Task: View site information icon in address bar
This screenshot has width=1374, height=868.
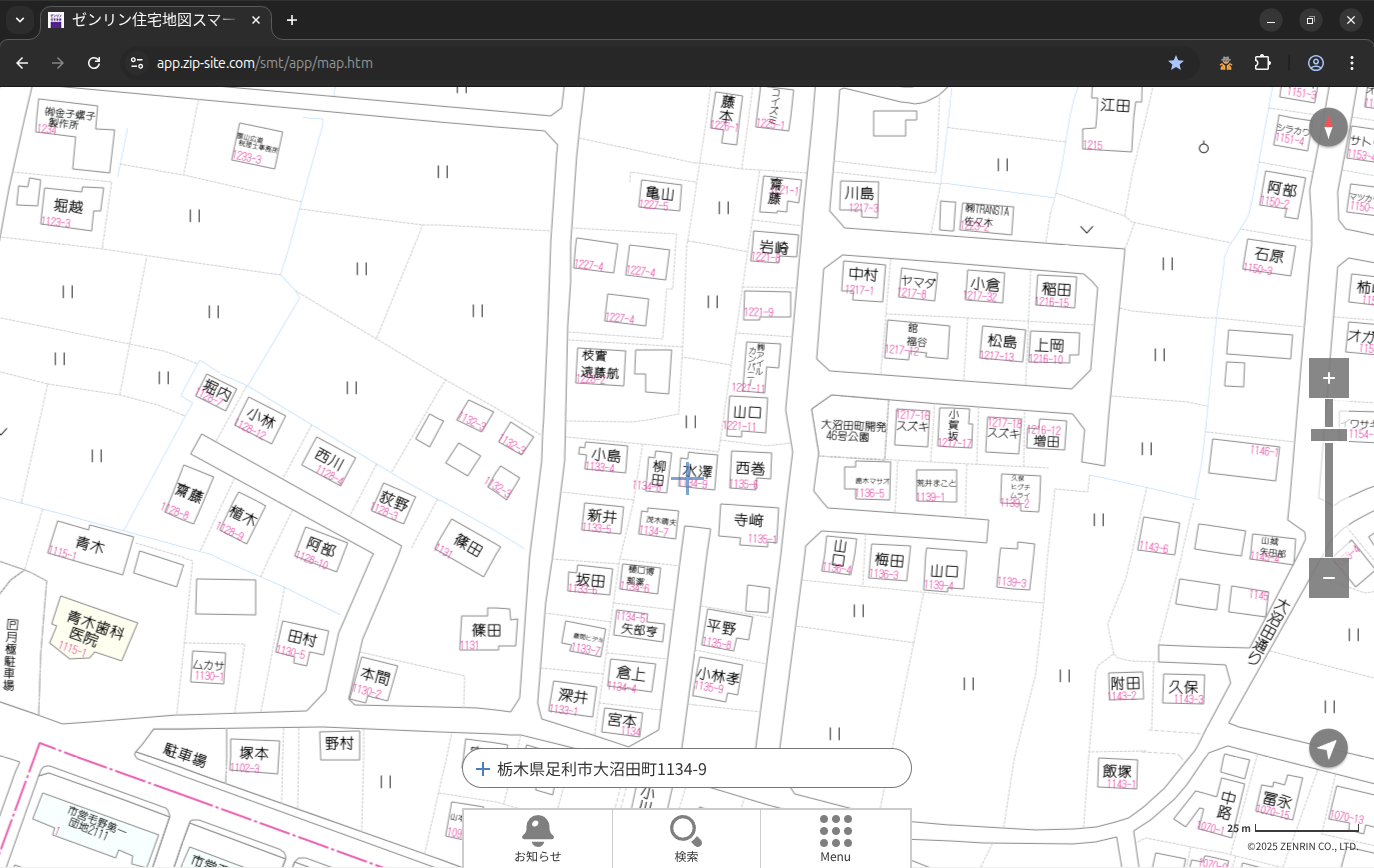Action: pos(137,63)
